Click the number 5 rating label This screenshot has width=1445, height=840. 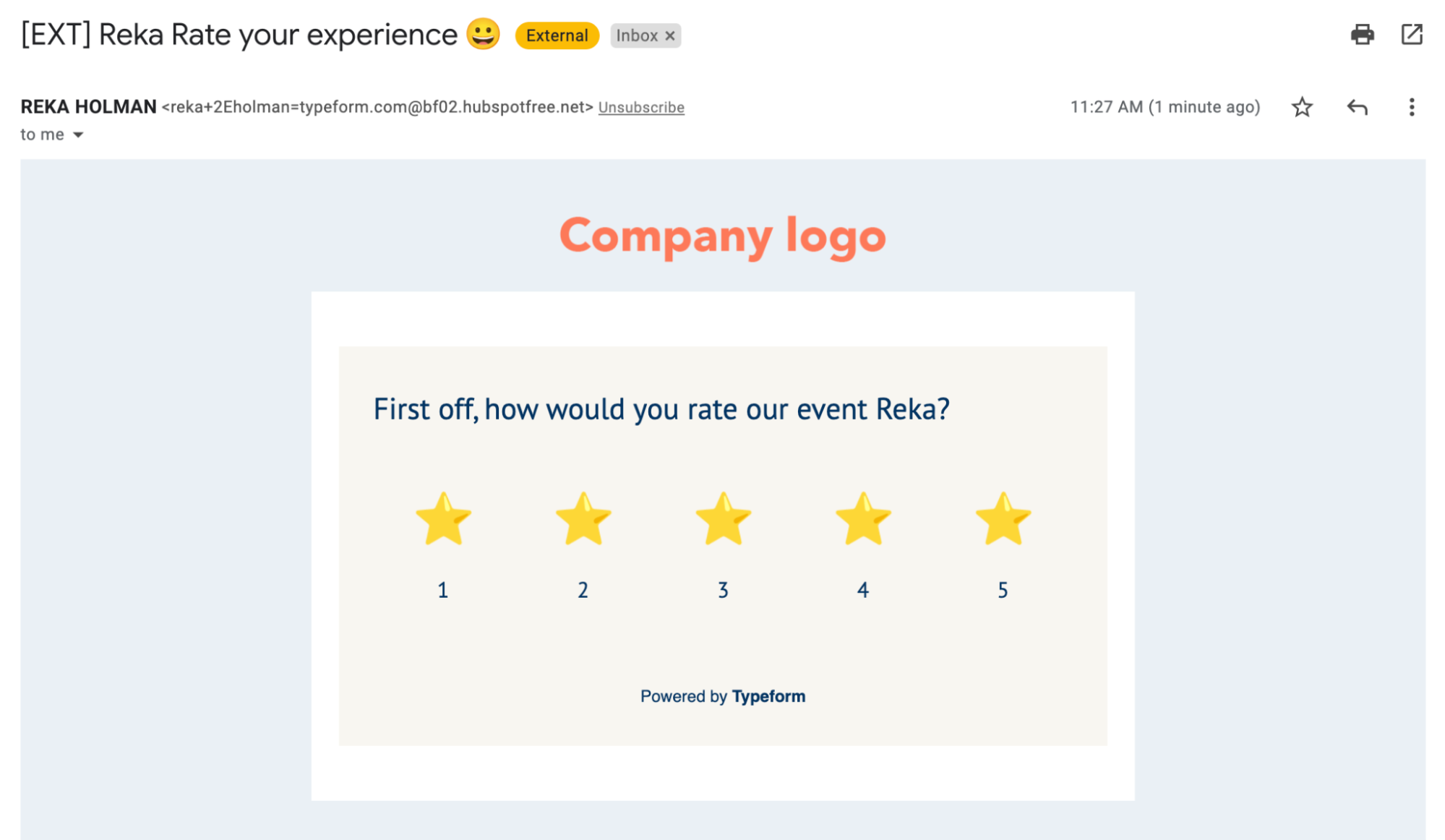pyautogui.click(x=1003, y=590)
